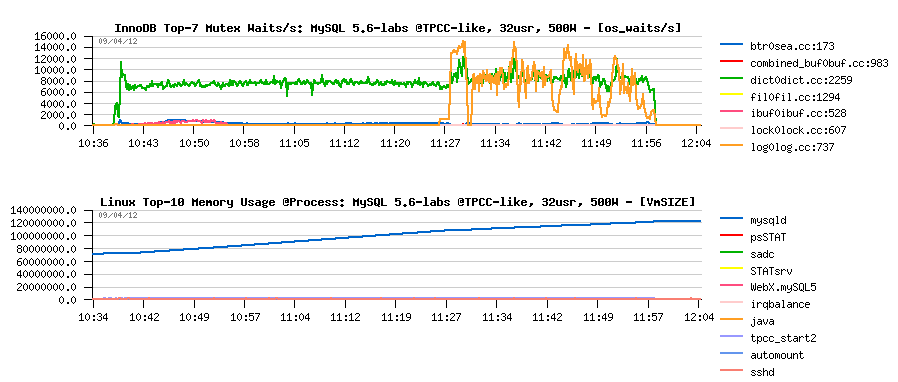This screenshot has width=898, height=382.
Task: Click the 14000.0 y-axis label
Action: point(57,48)
